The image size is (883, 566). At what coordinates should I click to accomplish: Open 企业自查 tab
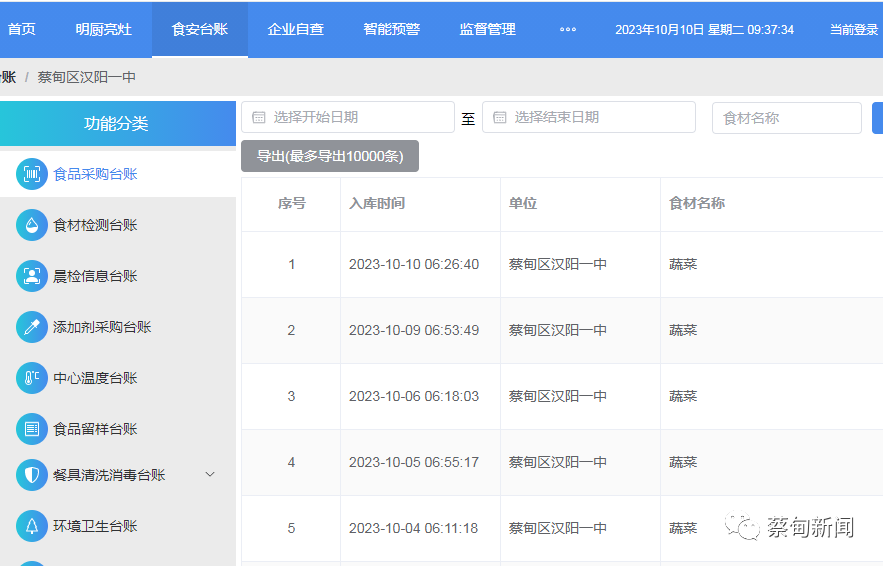tap(296, 29)
